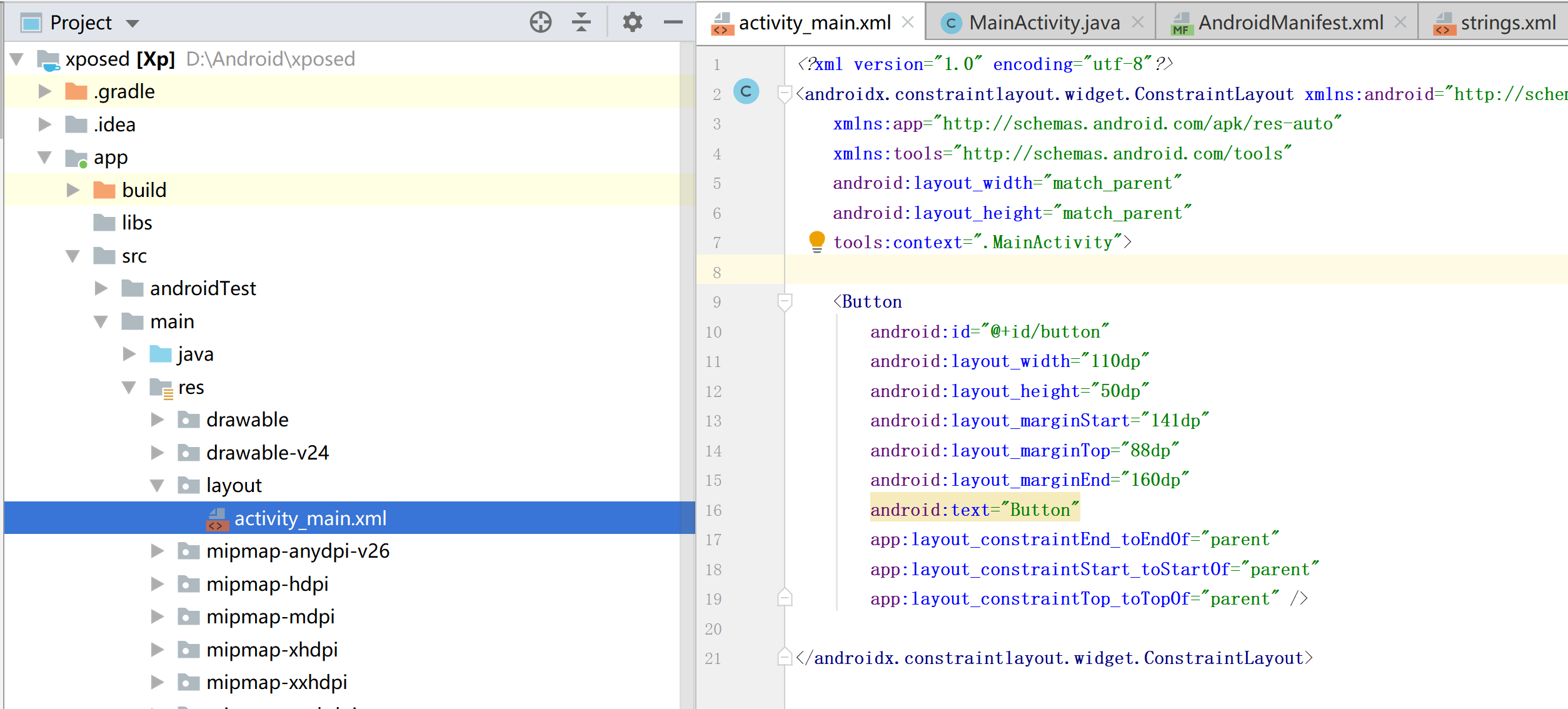Click the collapse all icon in Project panel

[x=581, y=23]
